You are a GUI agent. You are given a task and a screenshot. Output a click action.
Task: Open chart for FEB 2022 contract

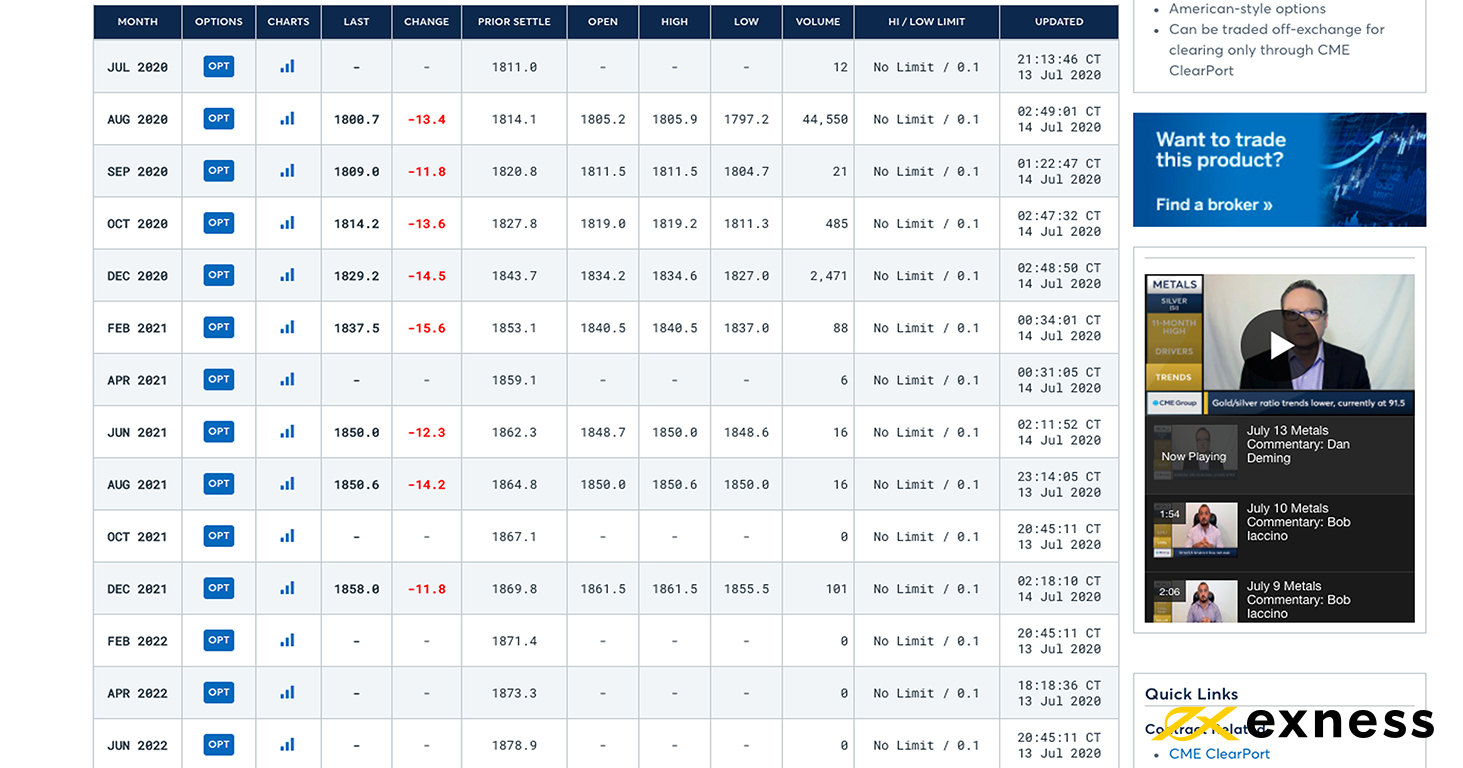coord(288,640)
